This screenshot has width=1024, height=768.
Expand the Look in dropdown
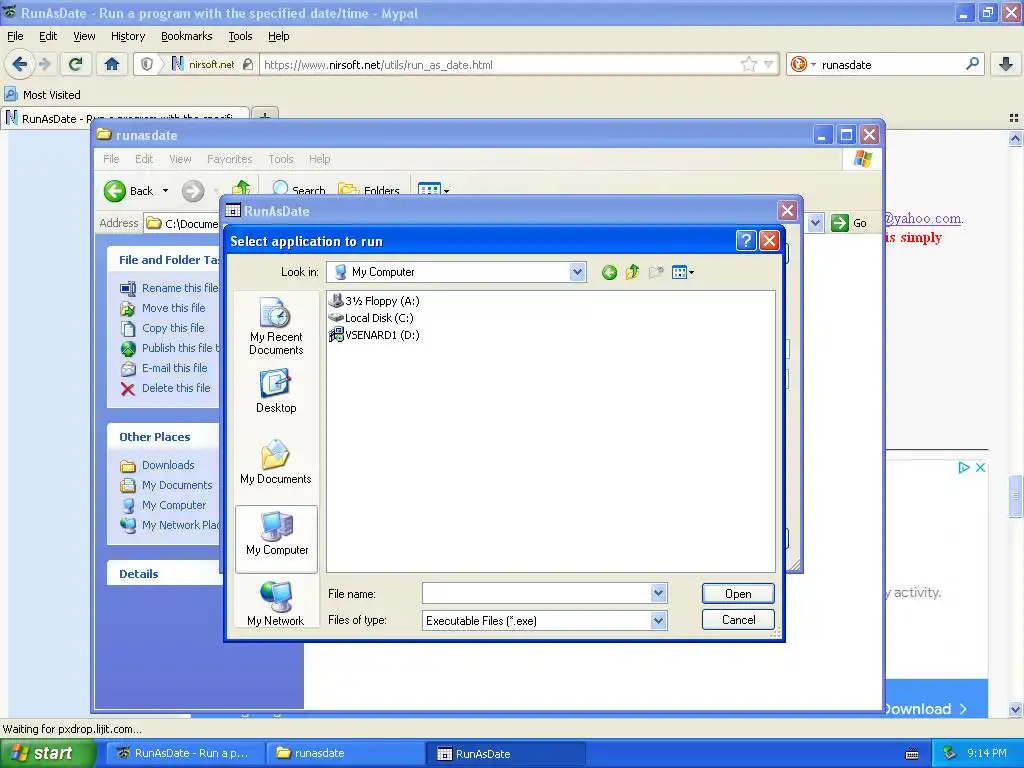coord(577,272)
